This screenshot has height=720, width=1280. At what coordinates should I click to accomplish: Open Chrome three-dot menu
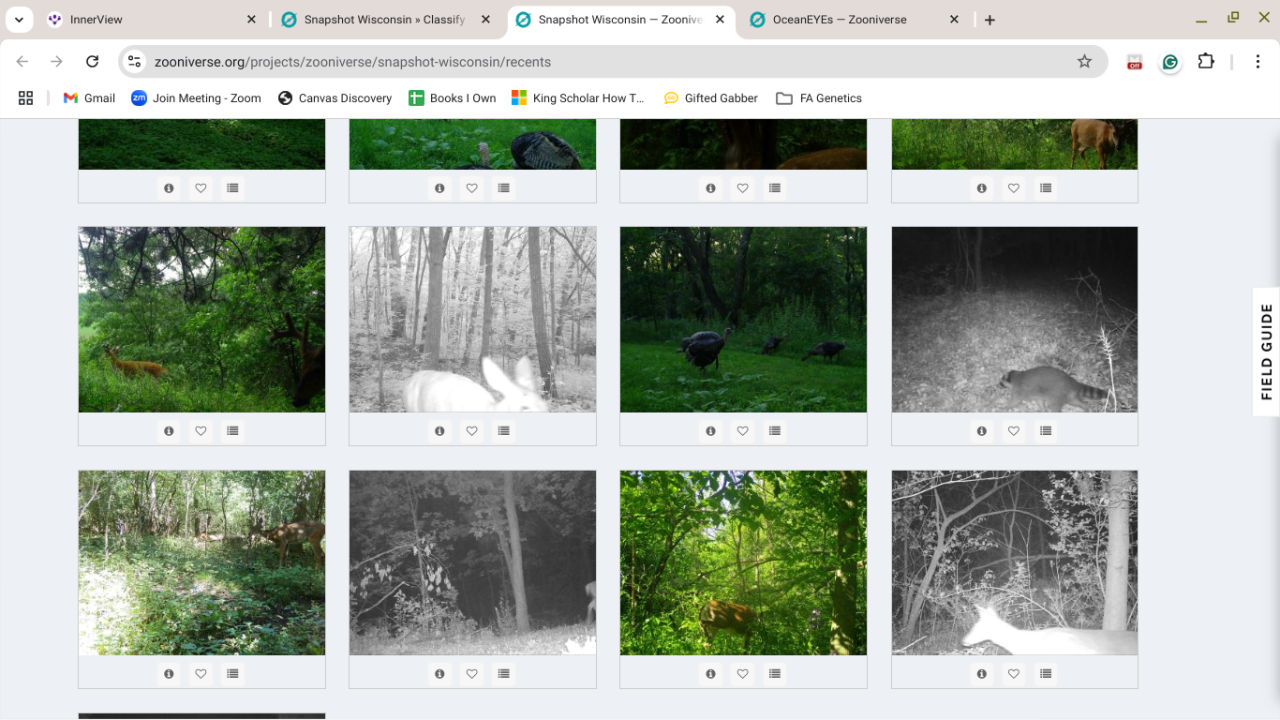[1258, 62]
